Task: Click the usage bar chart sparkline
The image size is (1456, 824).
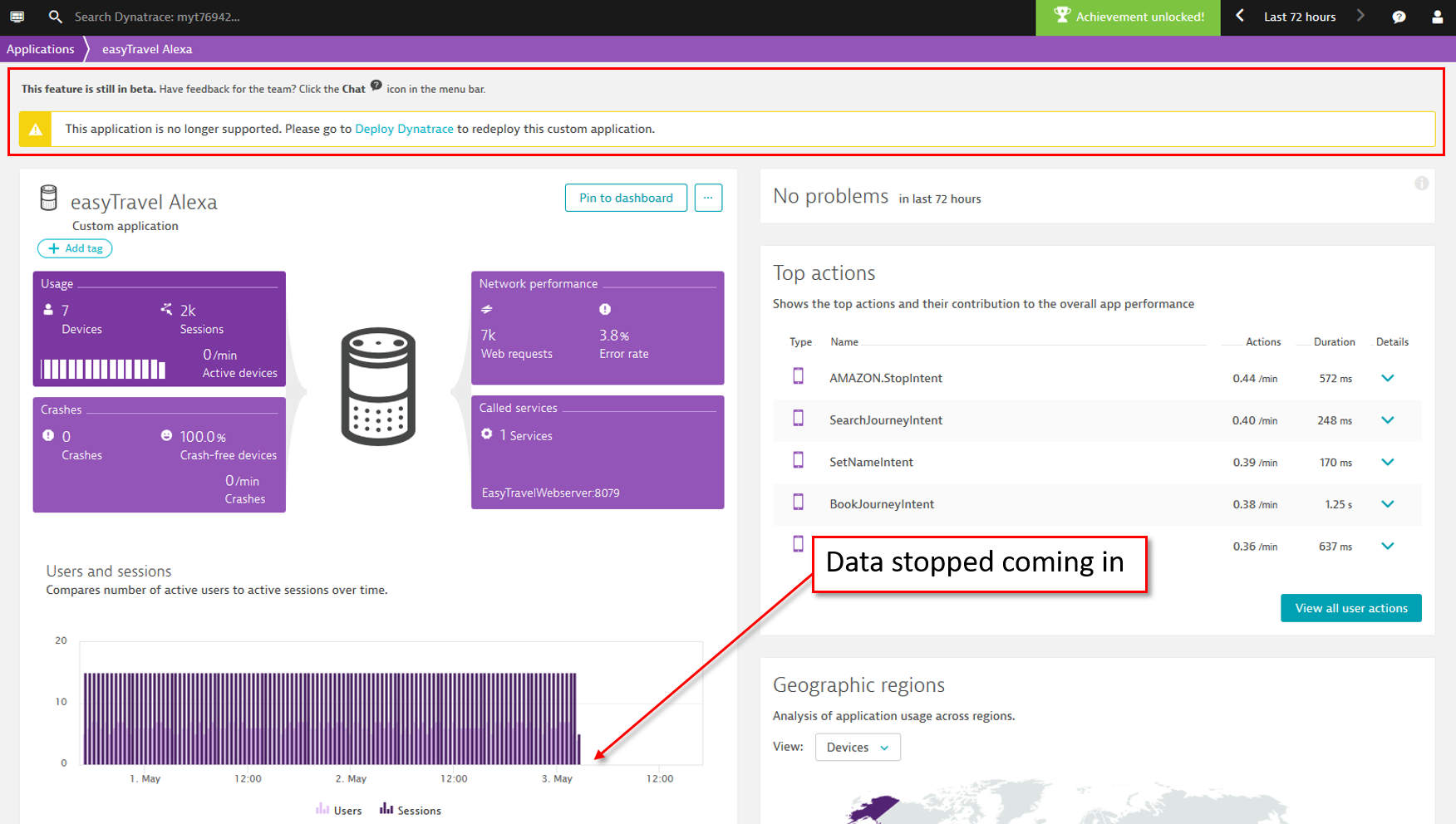Action: 103,369
